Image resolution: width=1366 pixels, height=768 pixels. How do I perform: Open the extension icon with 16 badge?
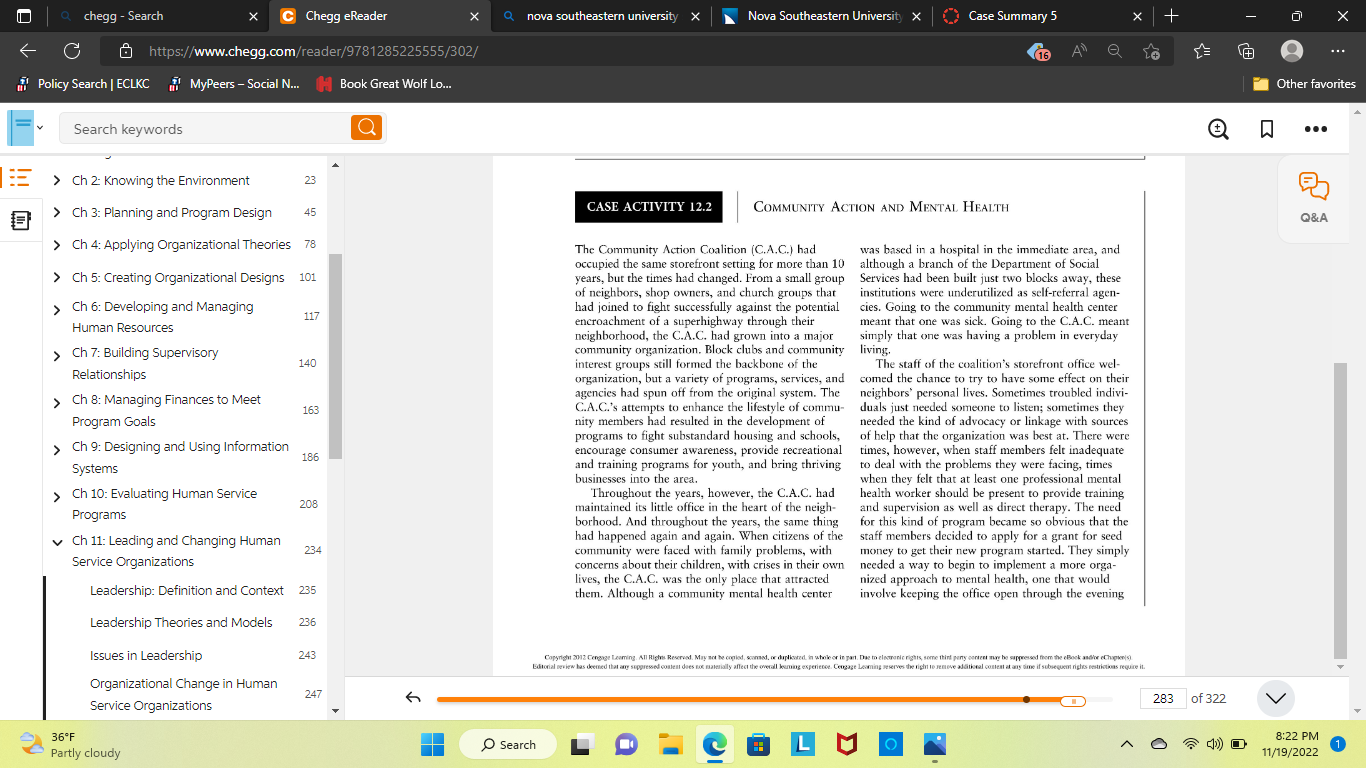[x=1038, y=51]
